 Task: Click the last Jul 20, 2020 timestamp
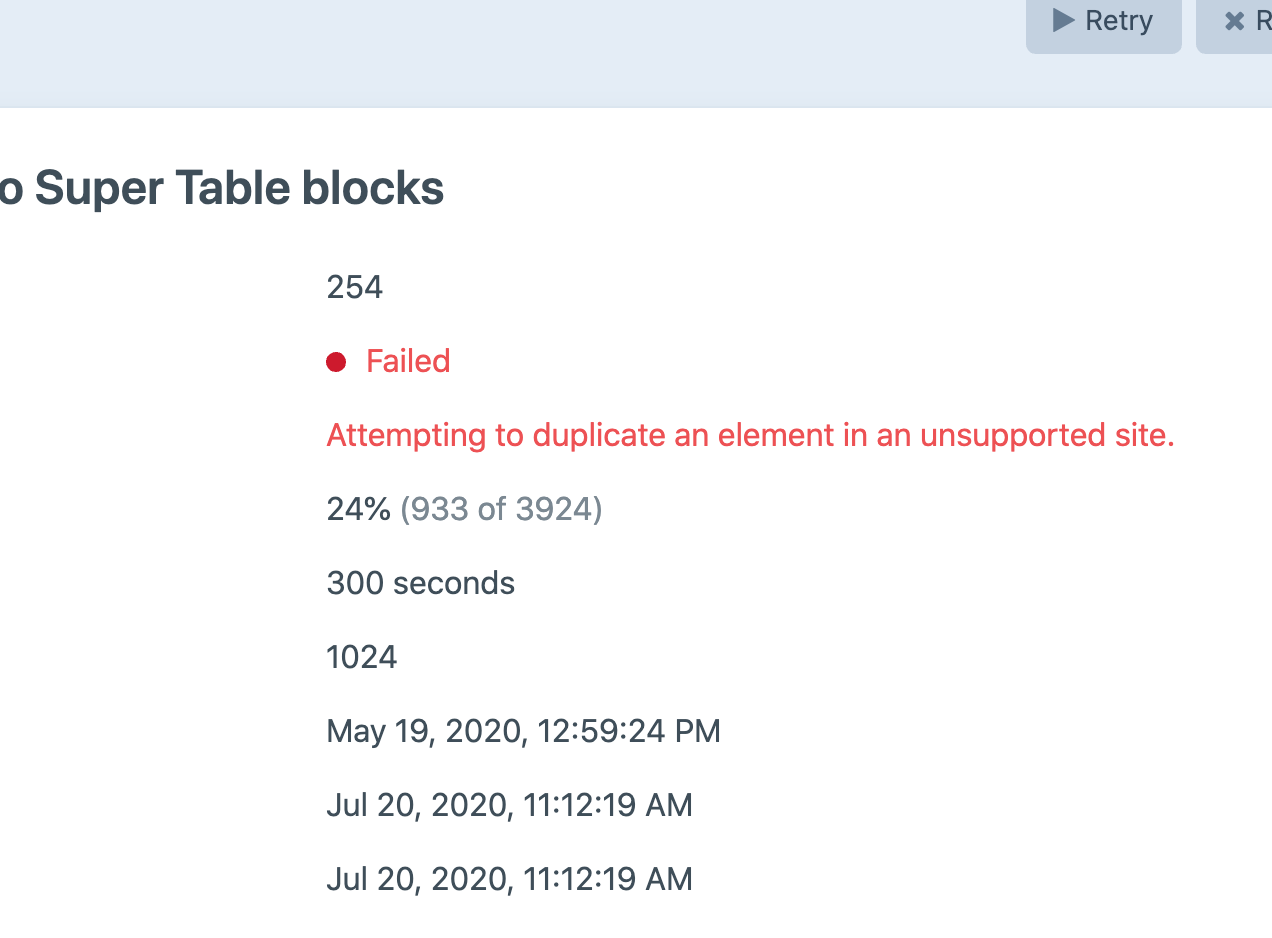(x=509, y=879)
